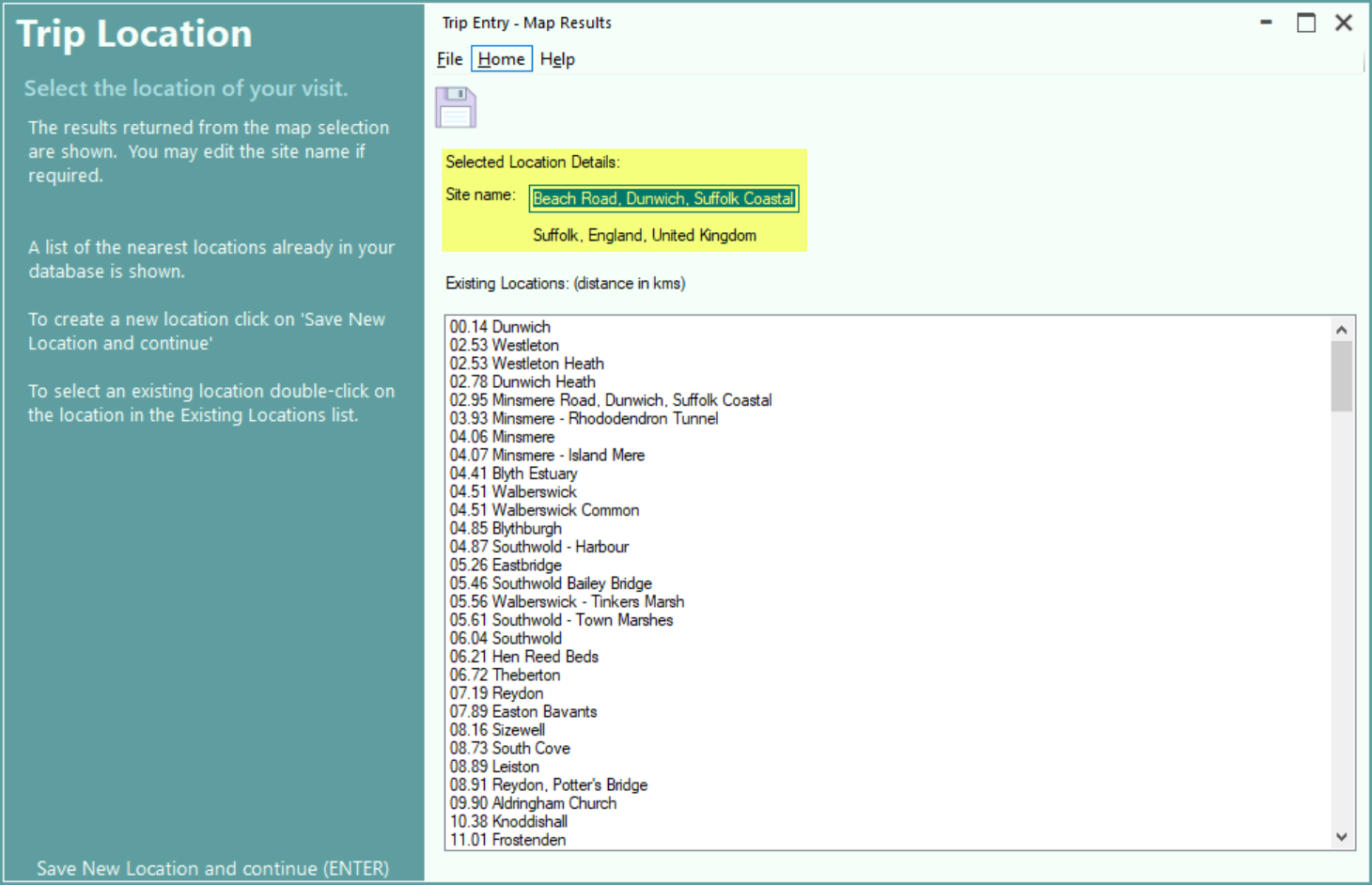Screen dimensions: 1372x885
Task: Maximize the Trip Entry window
Action: [x=1306, y=23]
